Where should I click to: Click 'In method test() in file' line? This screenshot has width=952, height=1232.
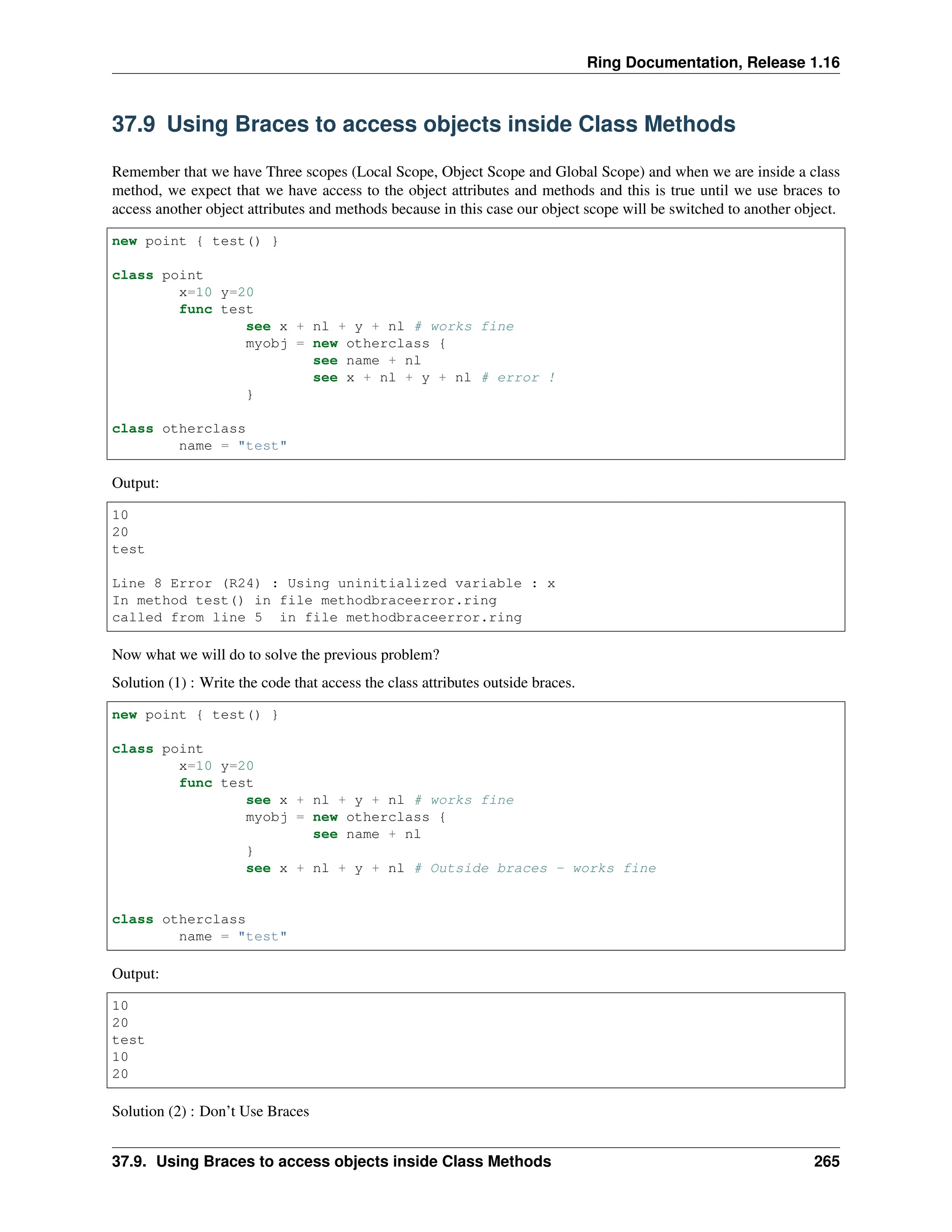[x=304, y=600]
